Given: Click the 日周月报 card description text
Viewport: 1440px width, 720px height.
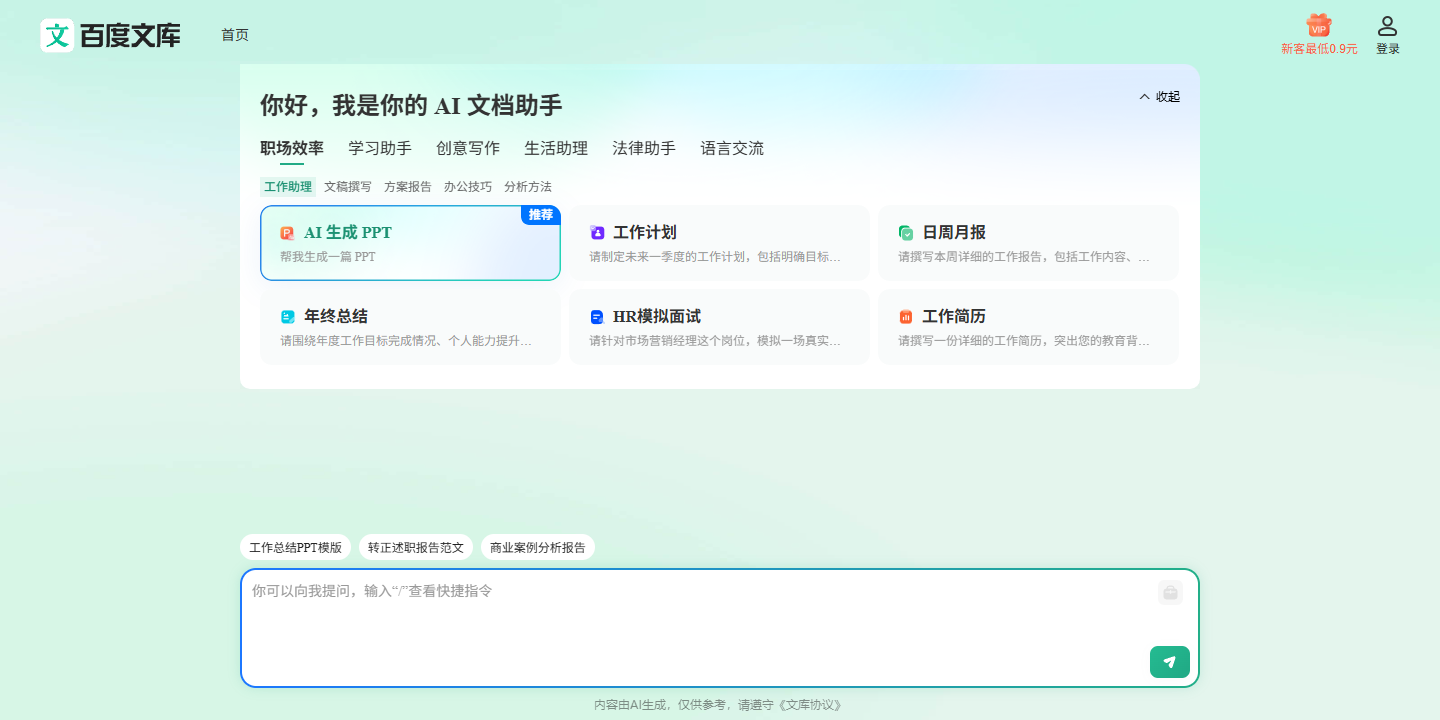Looking at the screenshot, I should (x=1024, y=257).
